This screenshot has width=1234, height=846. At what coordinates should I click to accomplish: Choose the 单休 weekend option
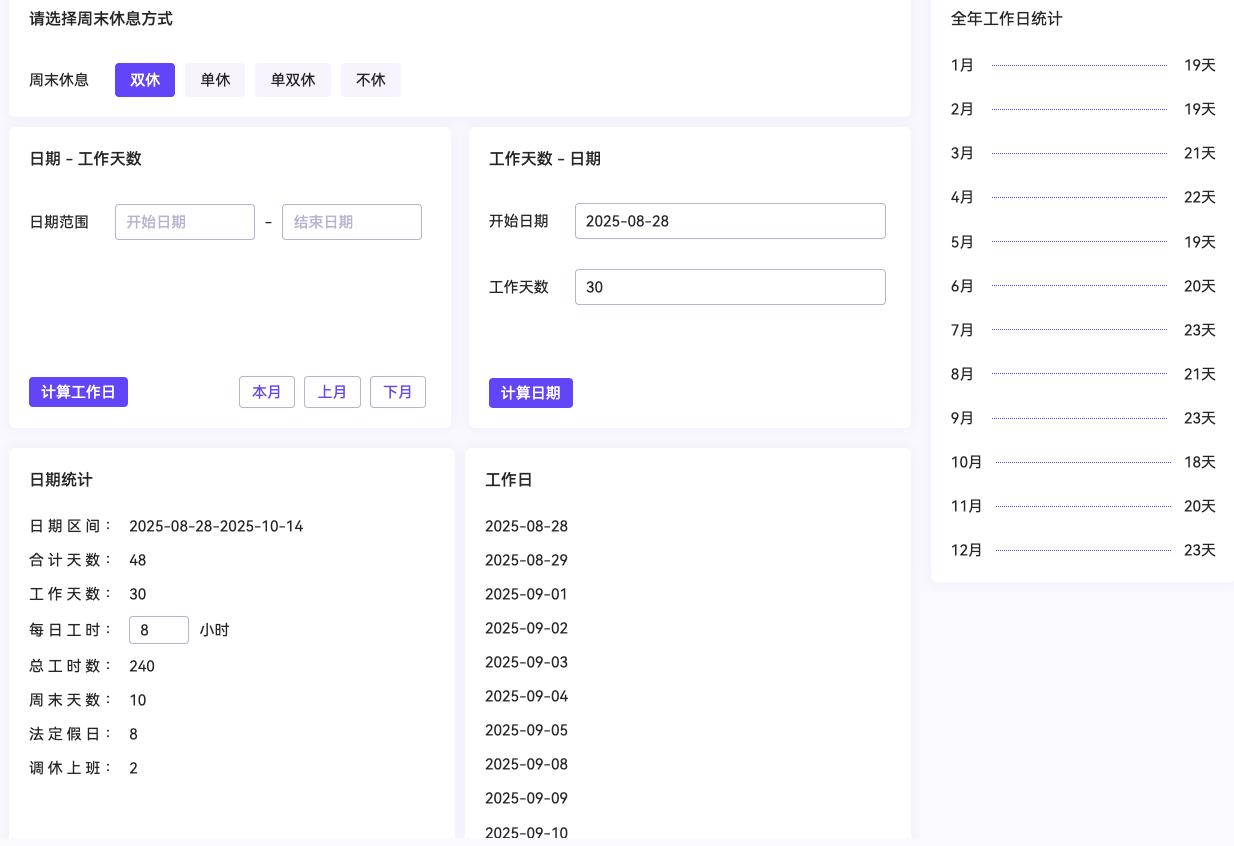[215, 80]
